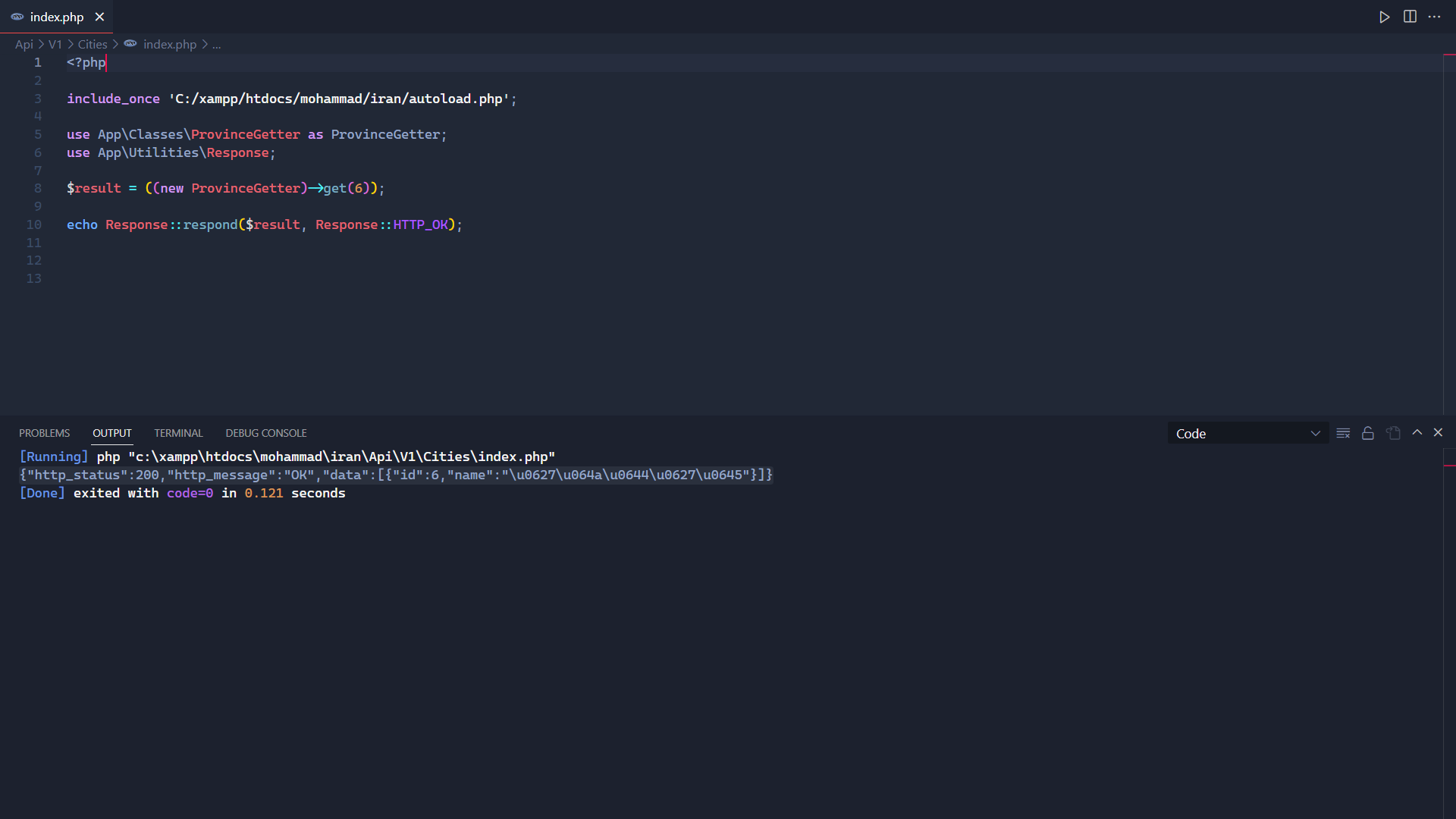Screen dimensions: 1456x819
Task: Click the [Running] php command line
Action: pyautogui.click(x=287, y=457)
